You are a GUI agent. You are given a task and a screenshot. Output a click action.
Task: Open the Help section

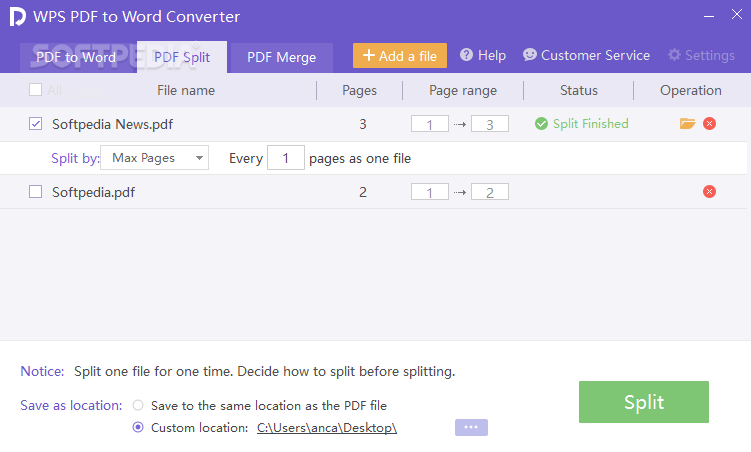[x=483, y=55]
